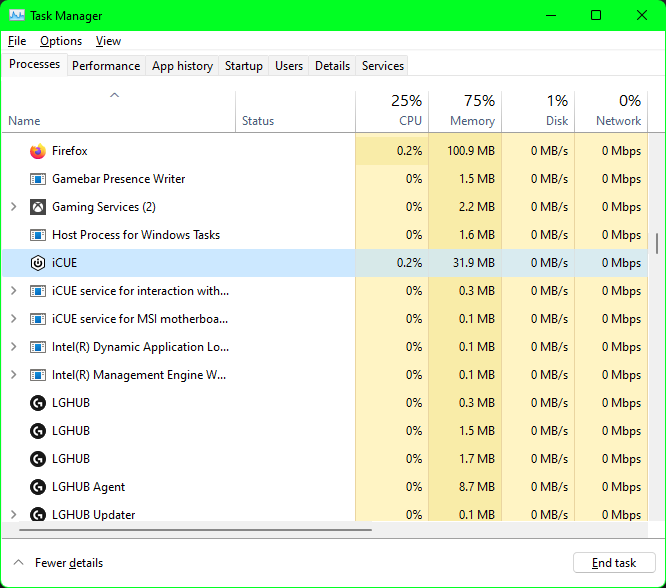
Task: Sort by the Memory column header
Action: pyautogui.click(x=465, y=111)
